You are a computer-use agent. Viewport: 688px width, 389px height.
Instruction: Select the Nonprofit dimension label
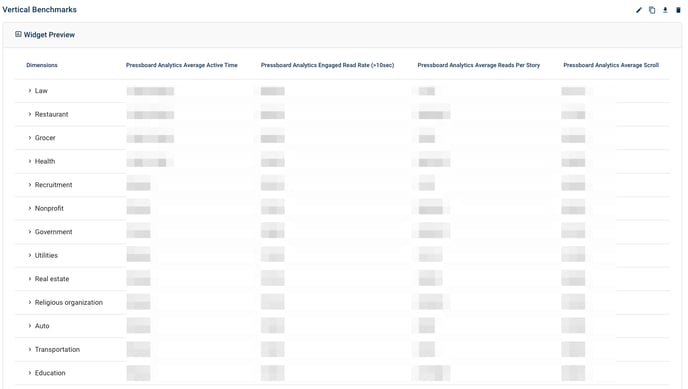tap(49, 208)
